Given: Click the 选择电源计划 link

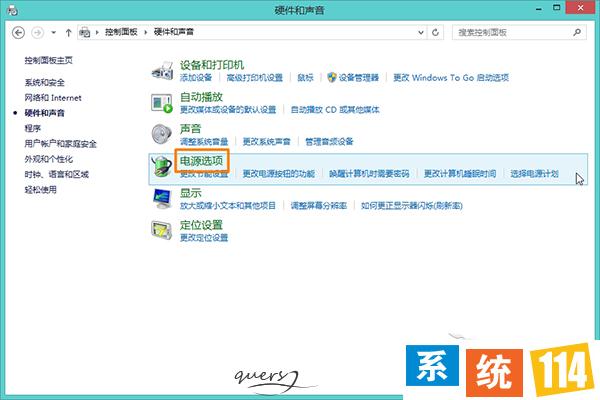Looking at the screenshot, I should [x=534, y=174].
